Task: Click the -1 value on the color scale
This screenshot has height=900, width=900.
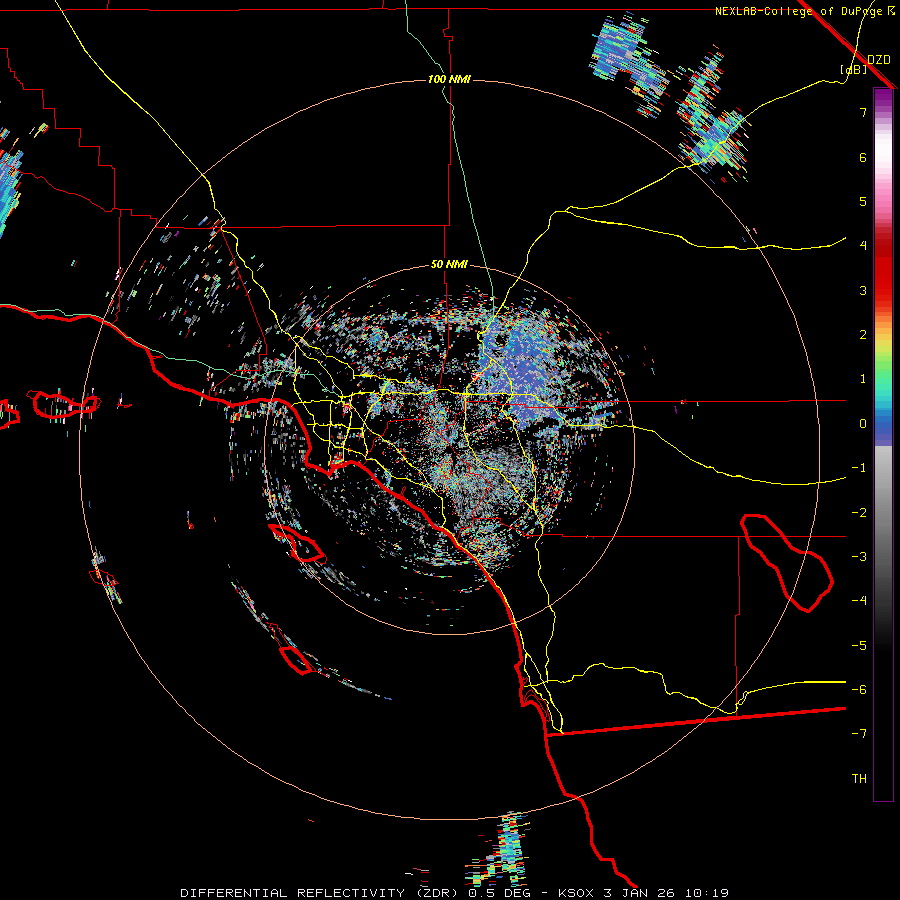Action: [859, 468]
